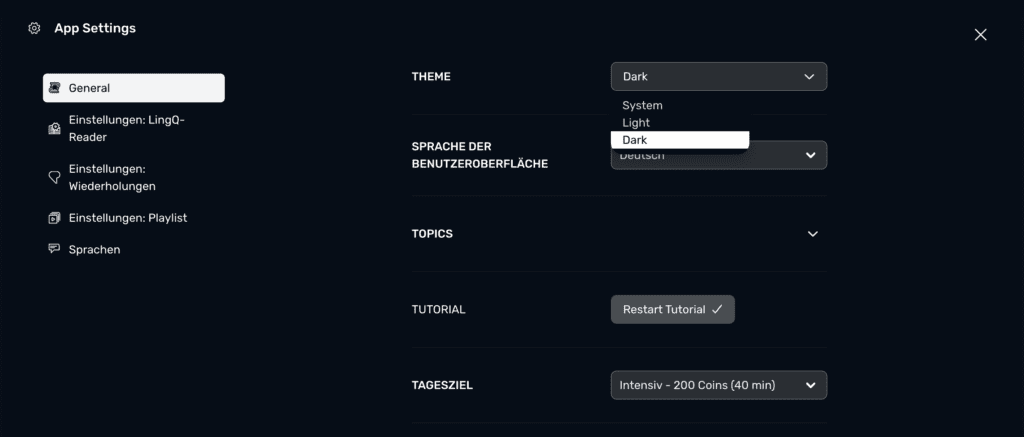Click the Sprachen speech bubble icon
Screen dimensions: 1024x437
pyautogui.click(x=54, y=249)
